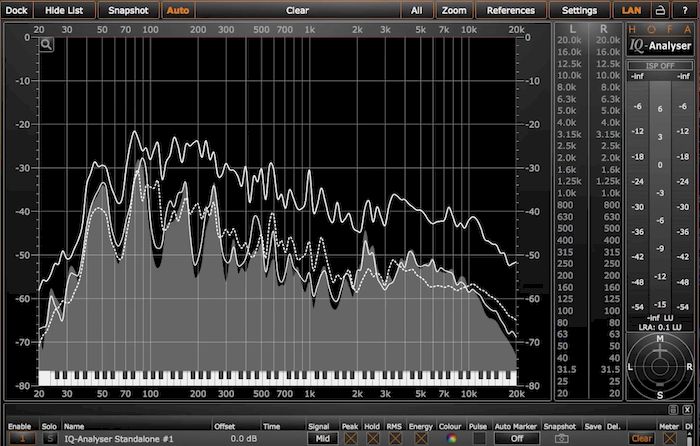Click the -inf LU loudness readout
The image size is (700, 446).
660,318
